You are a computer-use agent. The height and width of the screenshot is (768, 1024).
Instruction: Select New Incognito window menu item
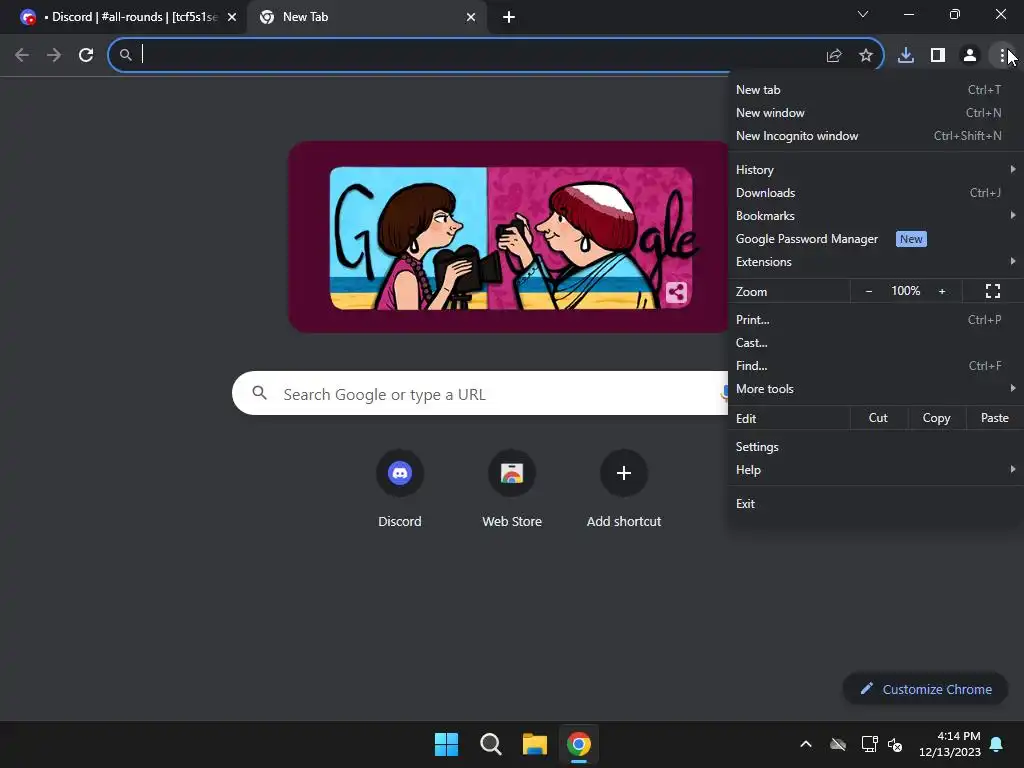tap(875, 136)
